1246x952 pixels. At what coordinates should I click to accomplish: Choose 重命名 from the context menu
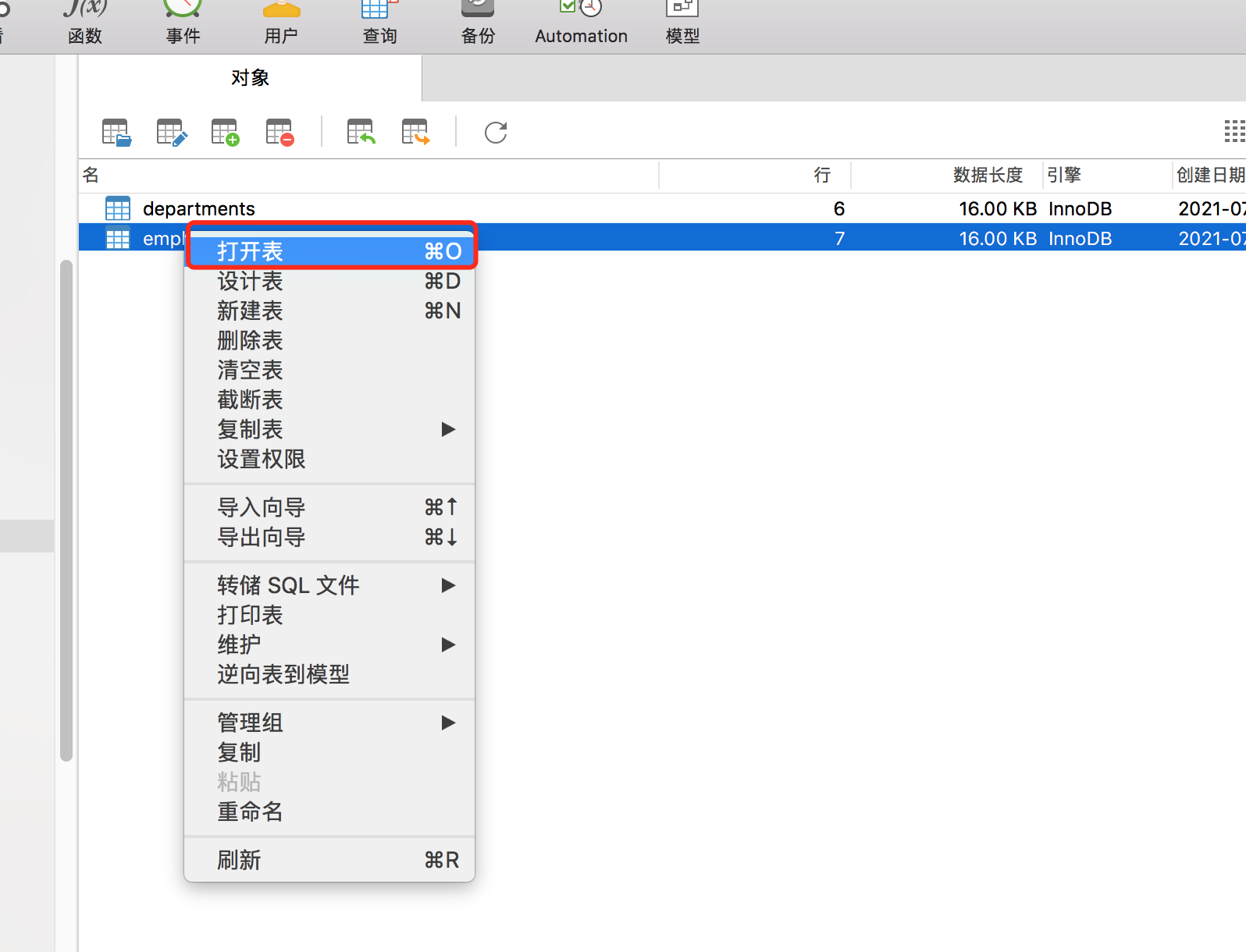pyautogui.click(x=329, y=812)
